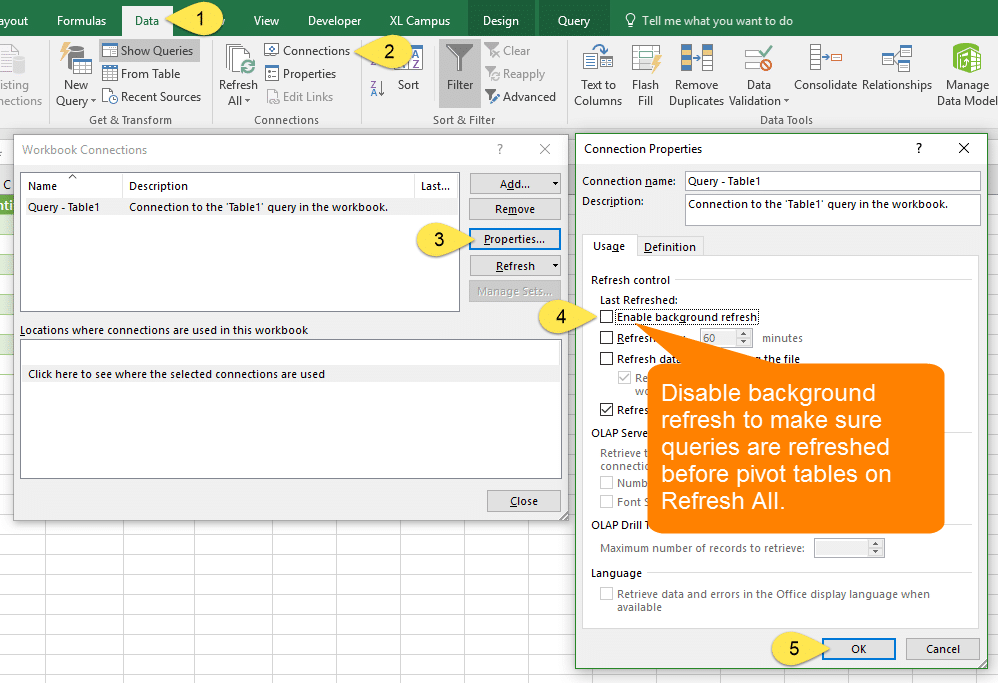Open the Formulas ribbon tab
Screen dimensions: 998x683
[81, 21]
